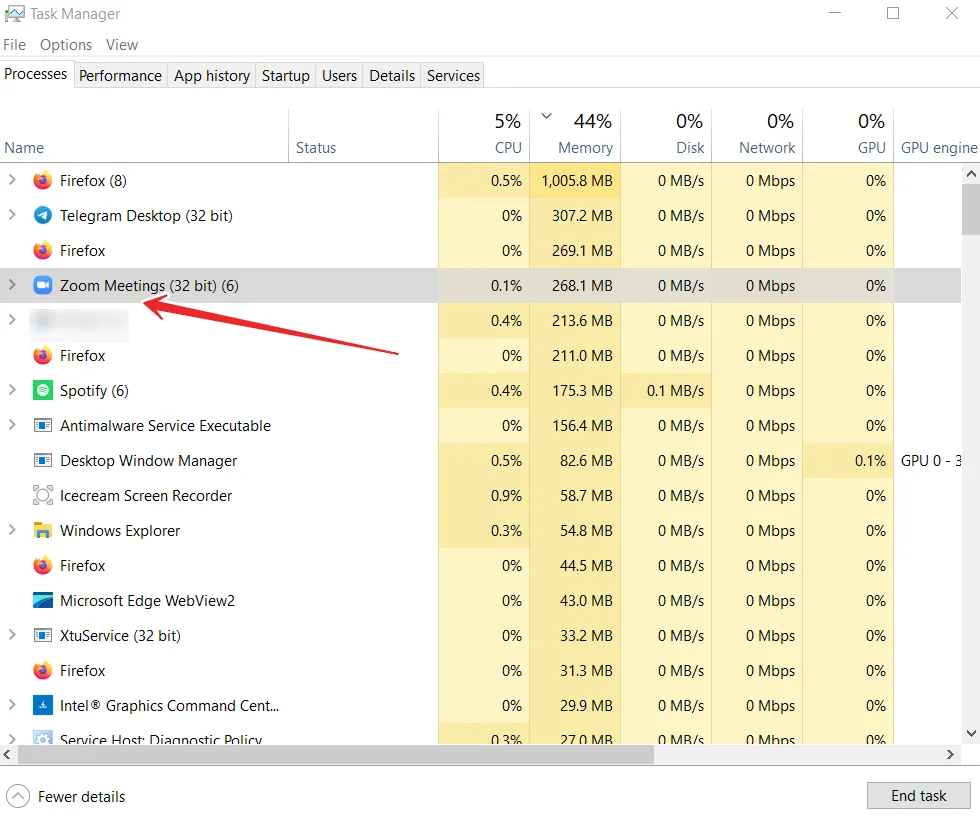Click the Microsoft Edge WebView2 icon
Screen dimensions: 980x826
pyautogui.click(x=42, y=600)
